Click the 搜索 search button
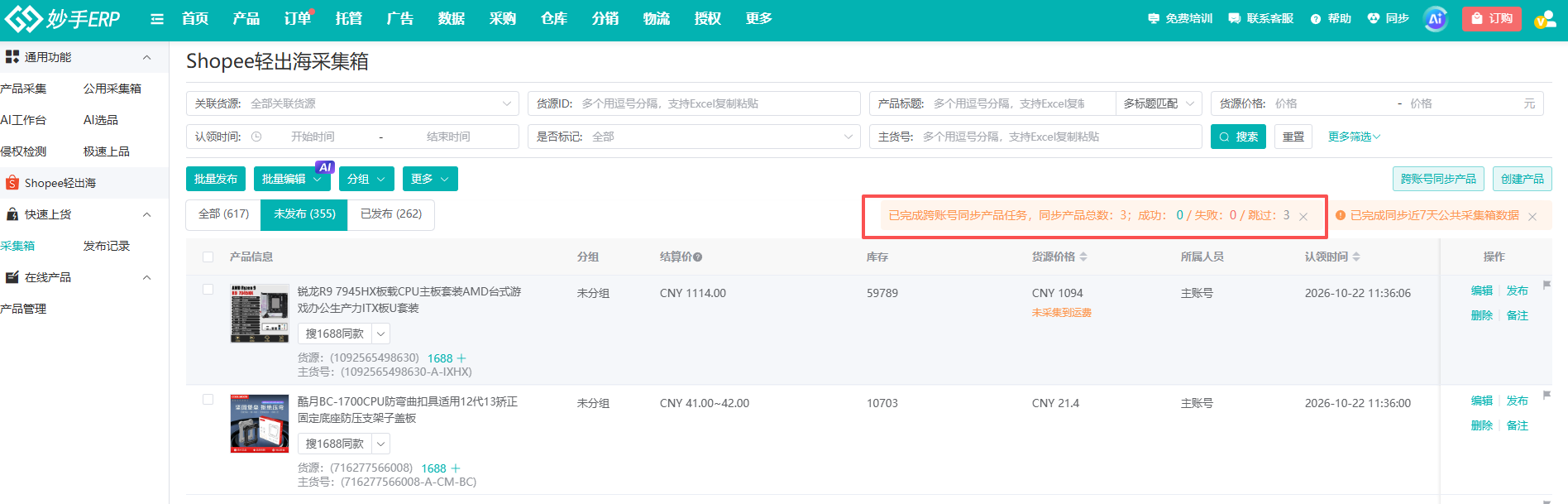The image size is (1568, 504). coord(1238,137)
